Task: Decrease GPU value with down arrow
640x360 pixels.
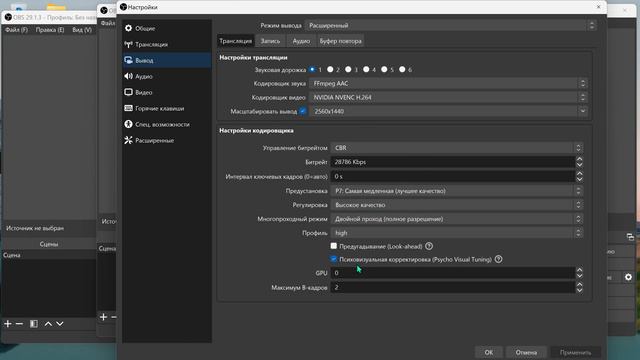Action: [x=580, y=276]
